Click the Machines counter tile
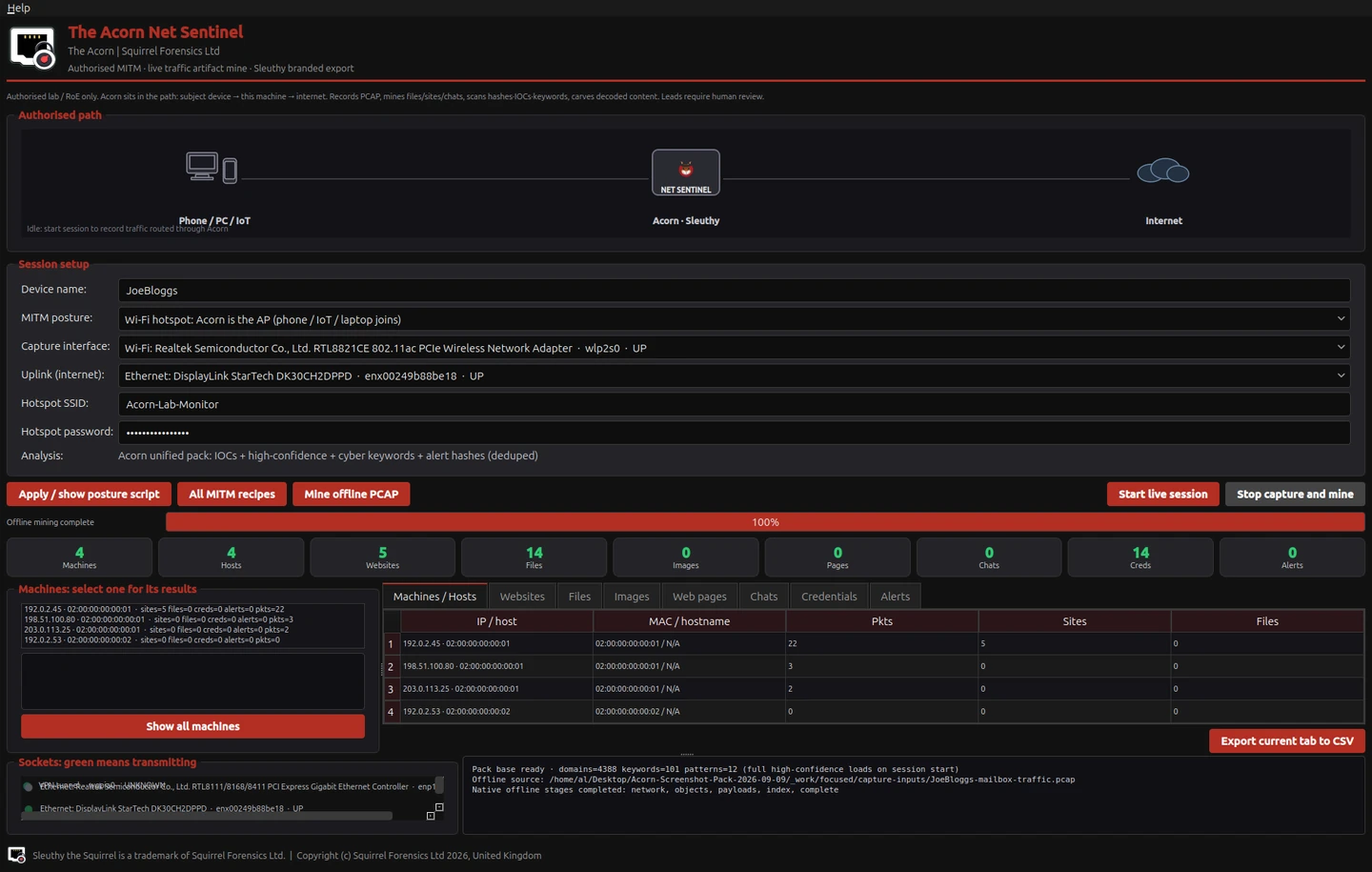1372x872 pixels. pyautogui.click(x=79, y=558)
